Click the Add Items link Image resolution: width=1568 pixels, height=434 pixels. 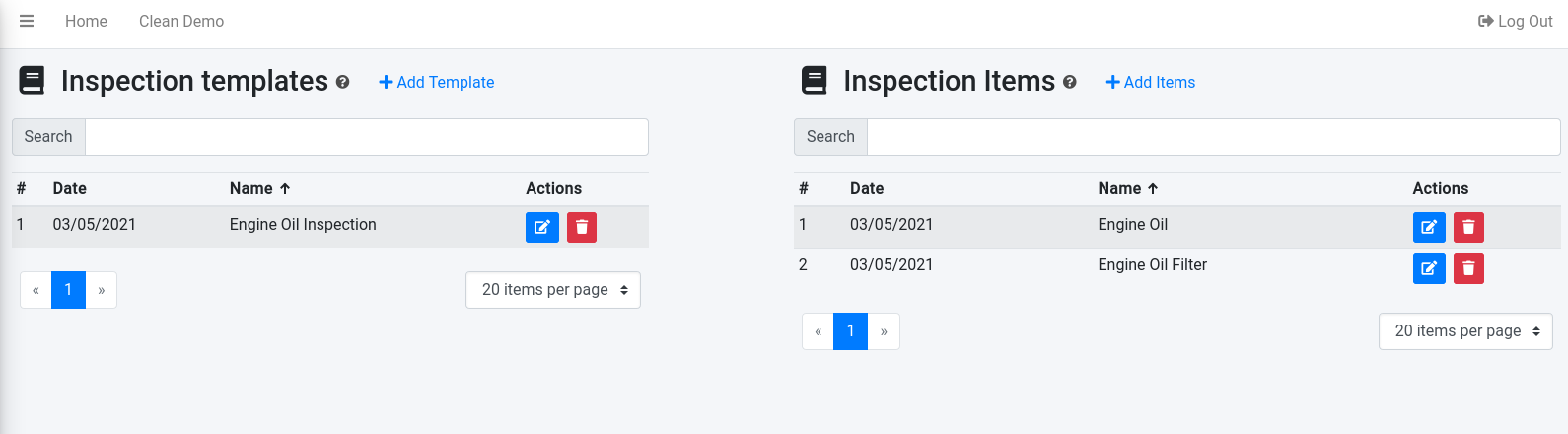1151,83
